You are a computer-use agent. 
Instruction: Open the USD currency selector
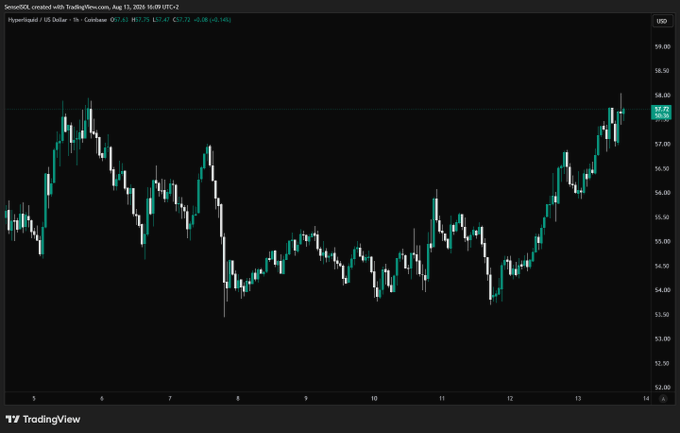[x=661, y=21]
